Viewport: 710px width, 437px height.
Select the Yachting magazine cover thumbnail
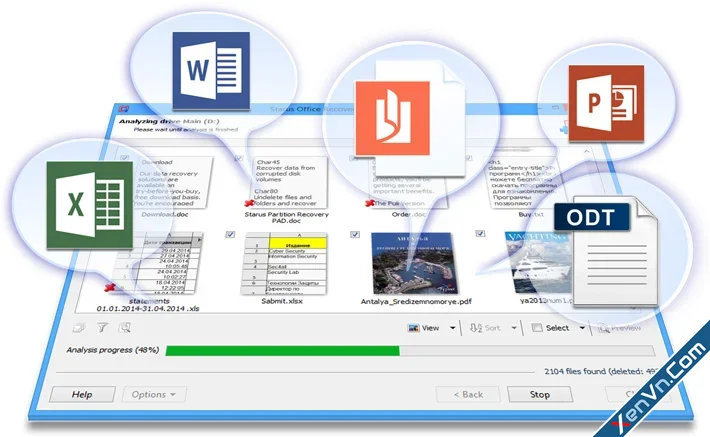click(539, 263)
